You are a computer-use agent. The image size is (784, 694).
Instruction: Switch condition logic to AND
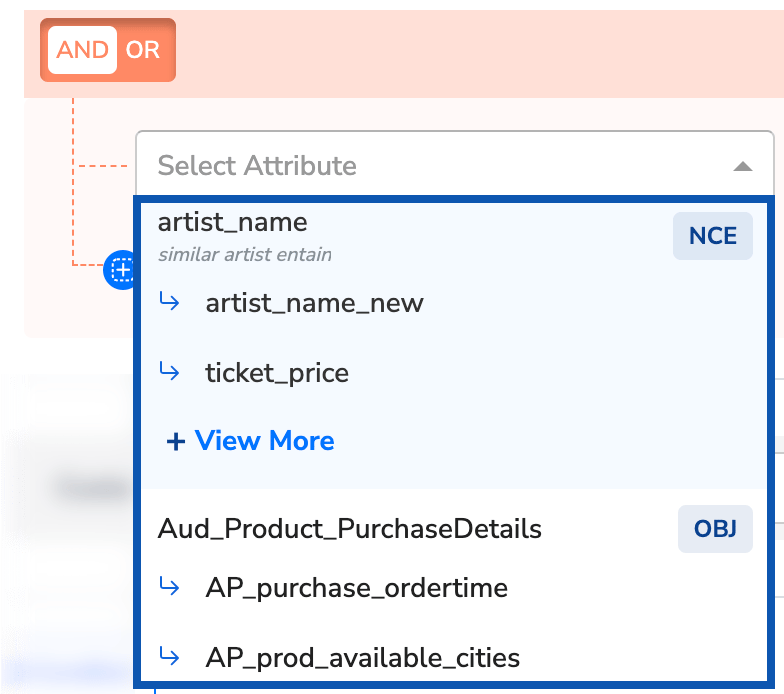coord(82,50)
